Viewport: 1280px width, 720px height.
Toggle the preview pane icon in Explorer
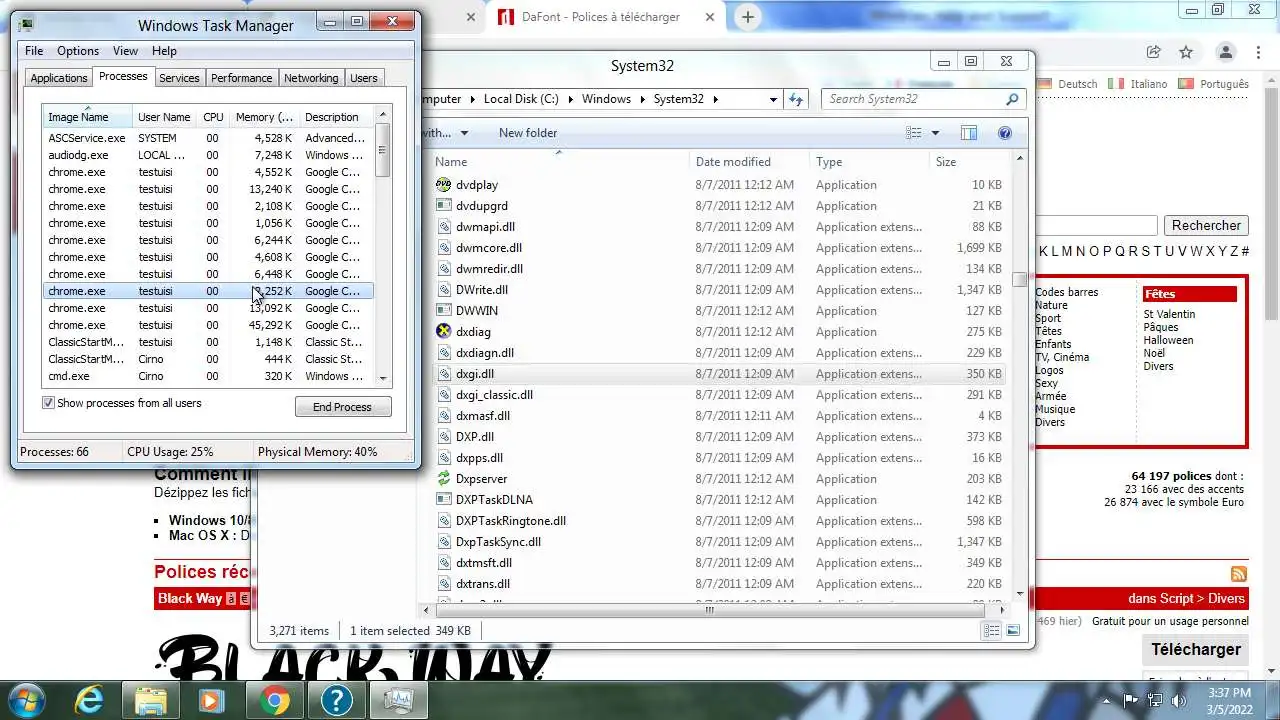968,133
